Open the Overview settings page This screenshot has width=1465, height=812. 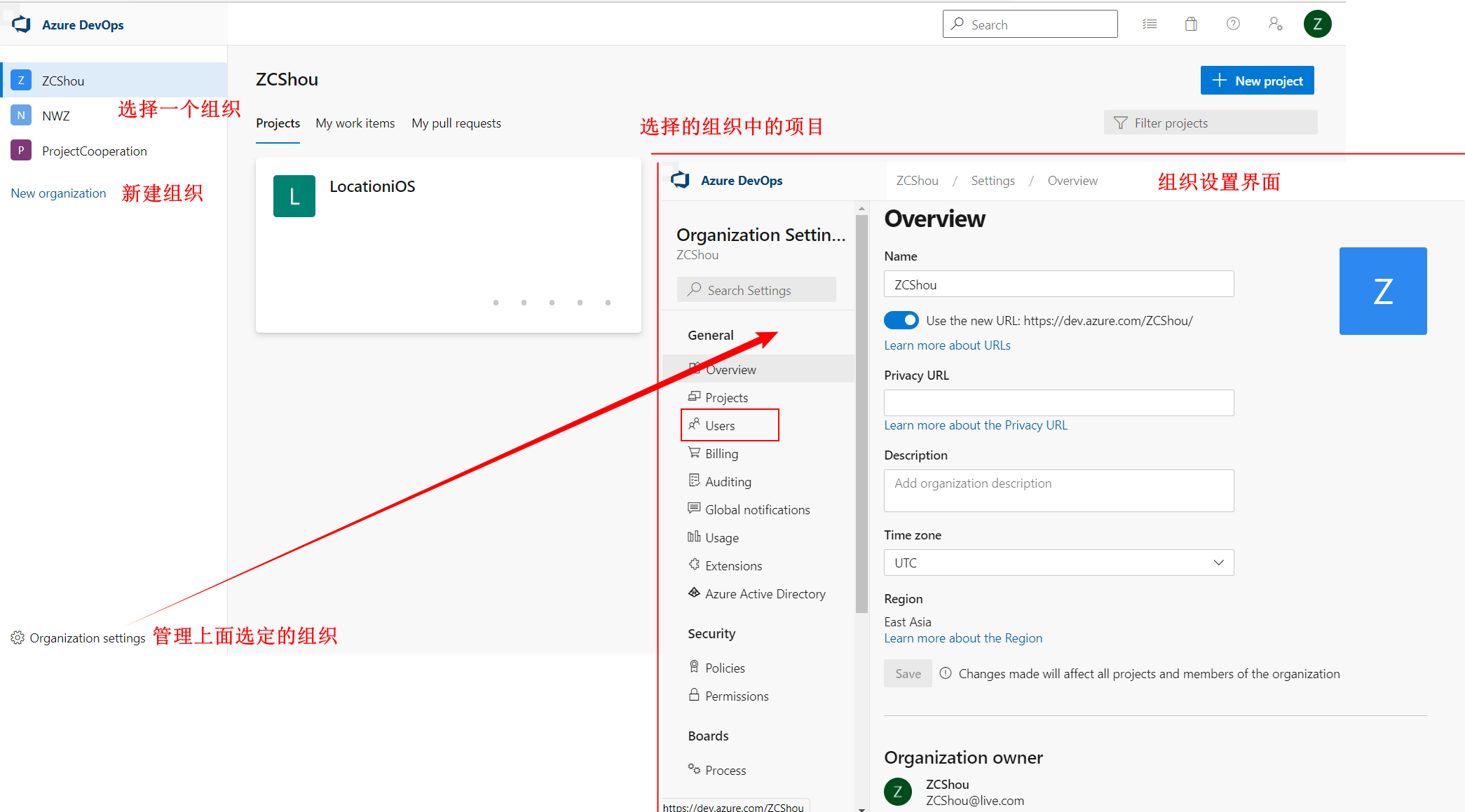point(729,370)
